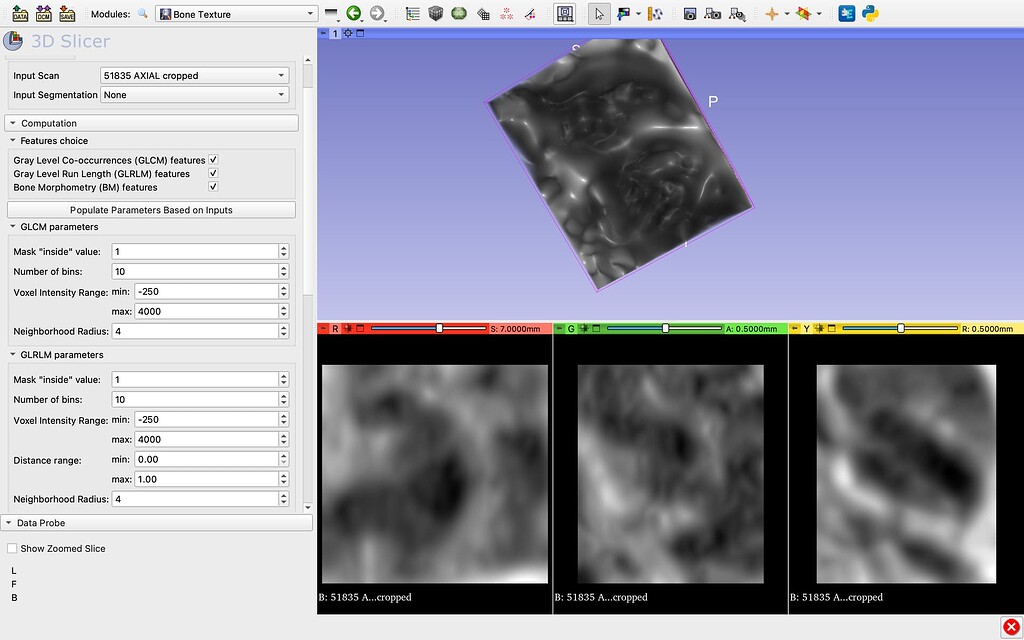Screen dimensions: 1024x640
Task: Click Populate Parameters Based on Inputs
Action: point(150,209)
